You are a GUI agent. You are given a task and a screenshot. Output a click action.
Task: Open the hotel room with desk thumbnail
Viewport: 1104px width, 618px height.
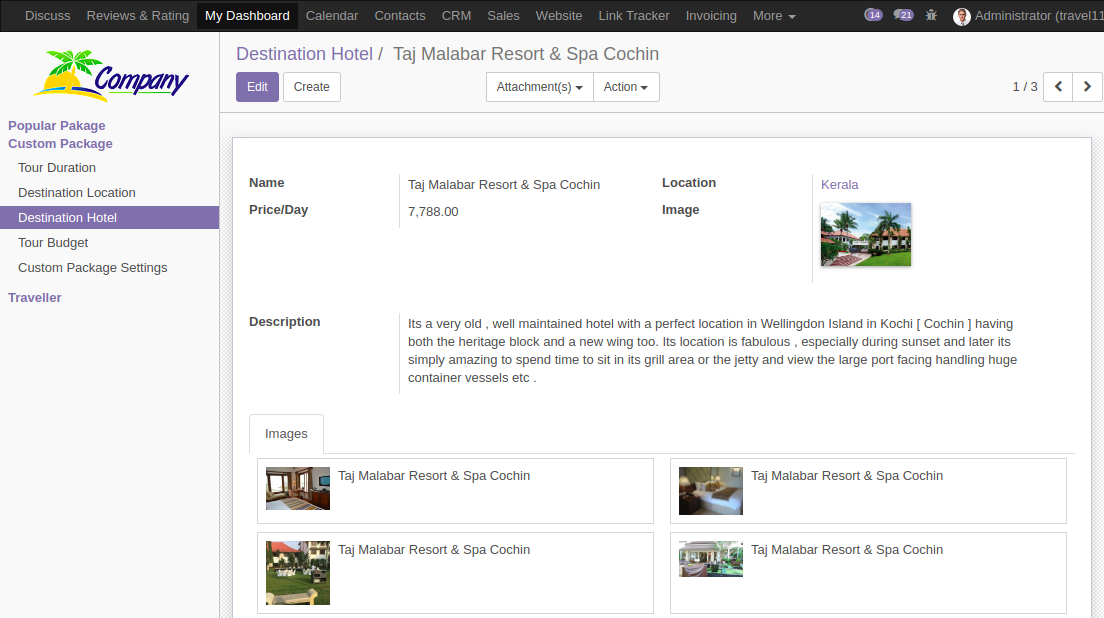tap(298, 488)
